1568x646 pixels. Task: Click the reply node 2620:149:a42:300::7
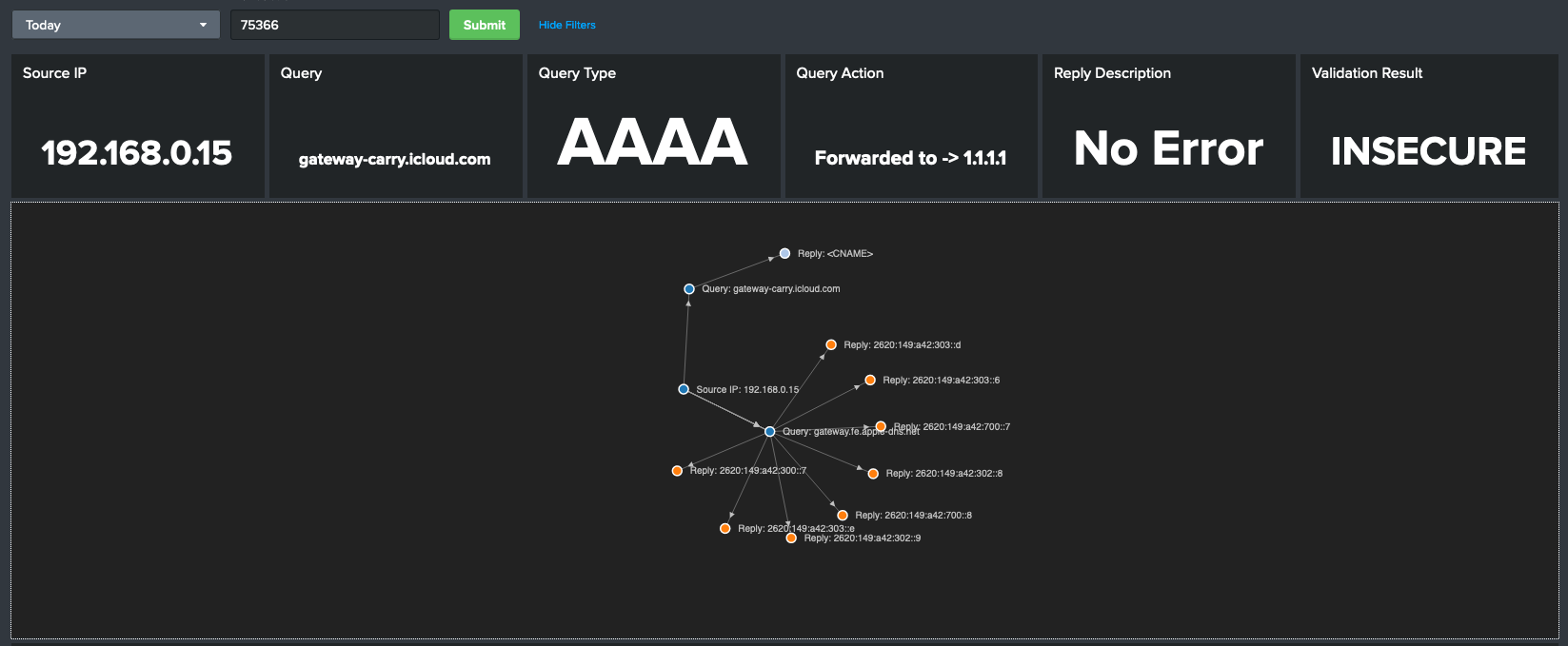coord(677,470)
